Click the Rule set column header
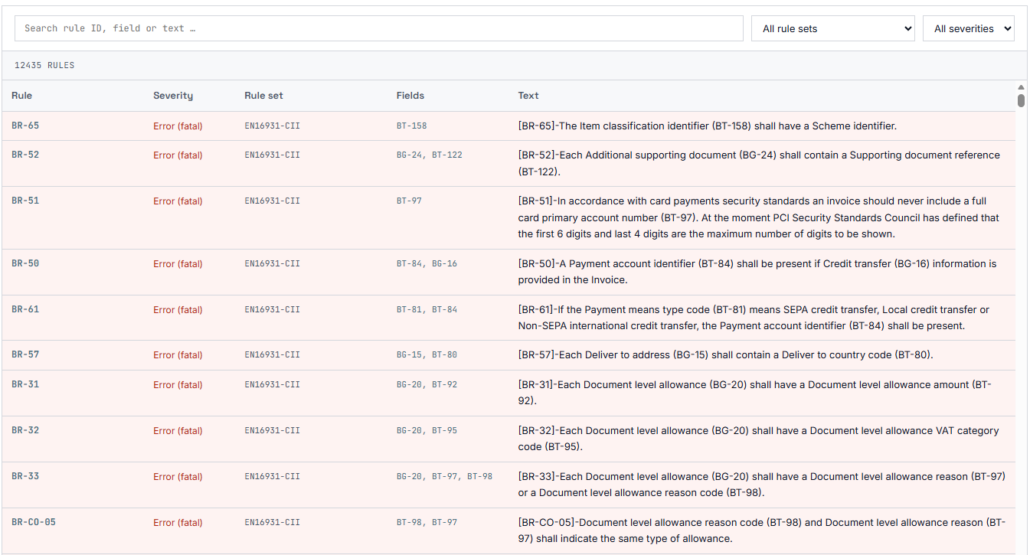This screenshot has width=1030, height=555. [x=263, y=95]
